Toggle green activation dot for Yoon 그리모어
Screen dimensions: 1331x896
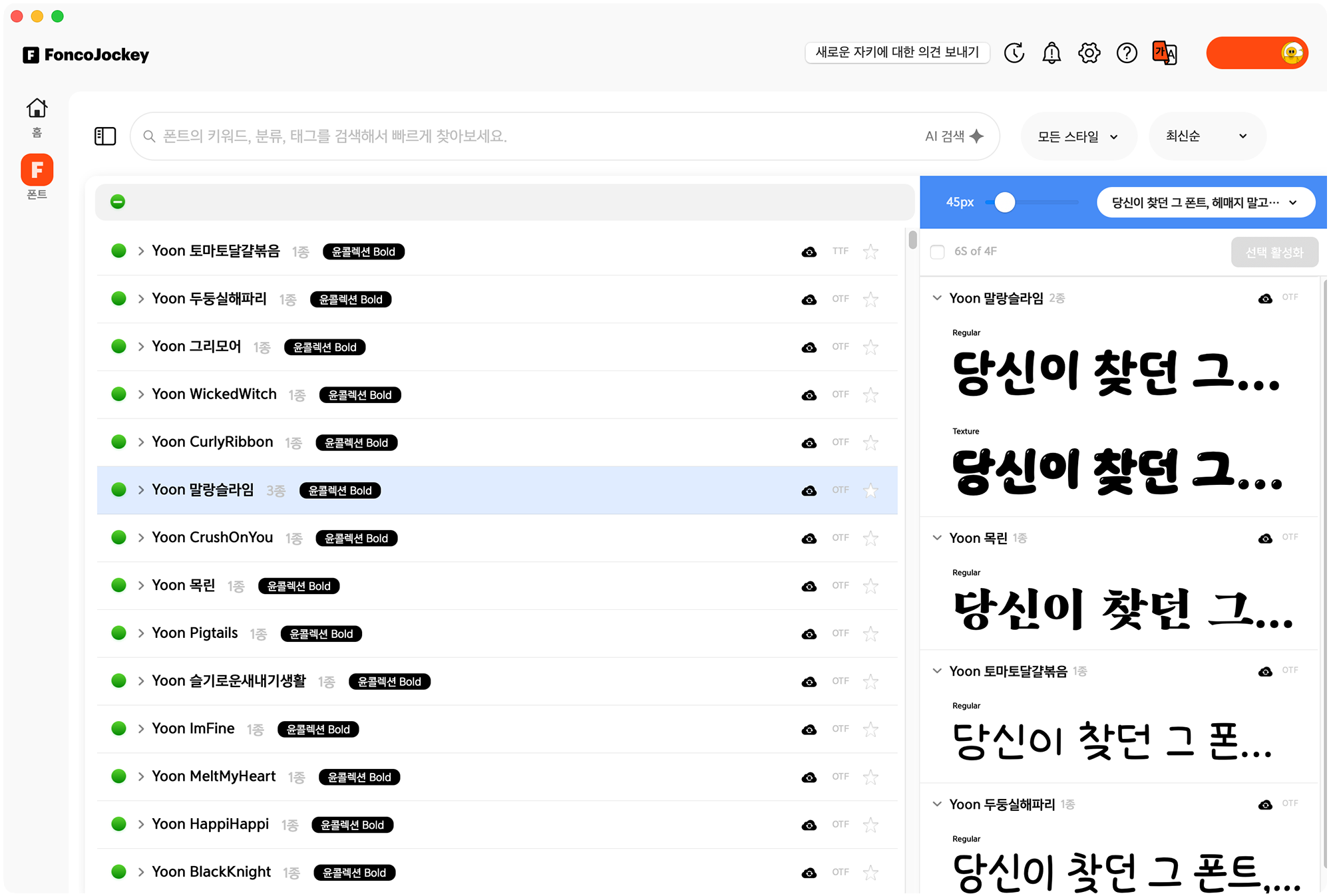118,347
